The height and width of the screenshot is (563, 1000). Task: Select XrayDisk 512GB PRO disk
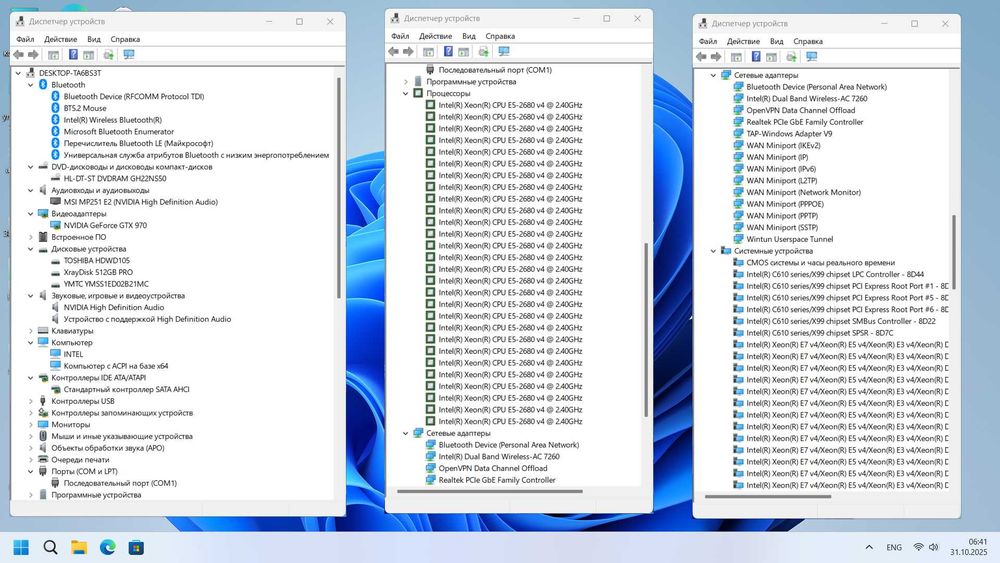(x=98, y=272)
